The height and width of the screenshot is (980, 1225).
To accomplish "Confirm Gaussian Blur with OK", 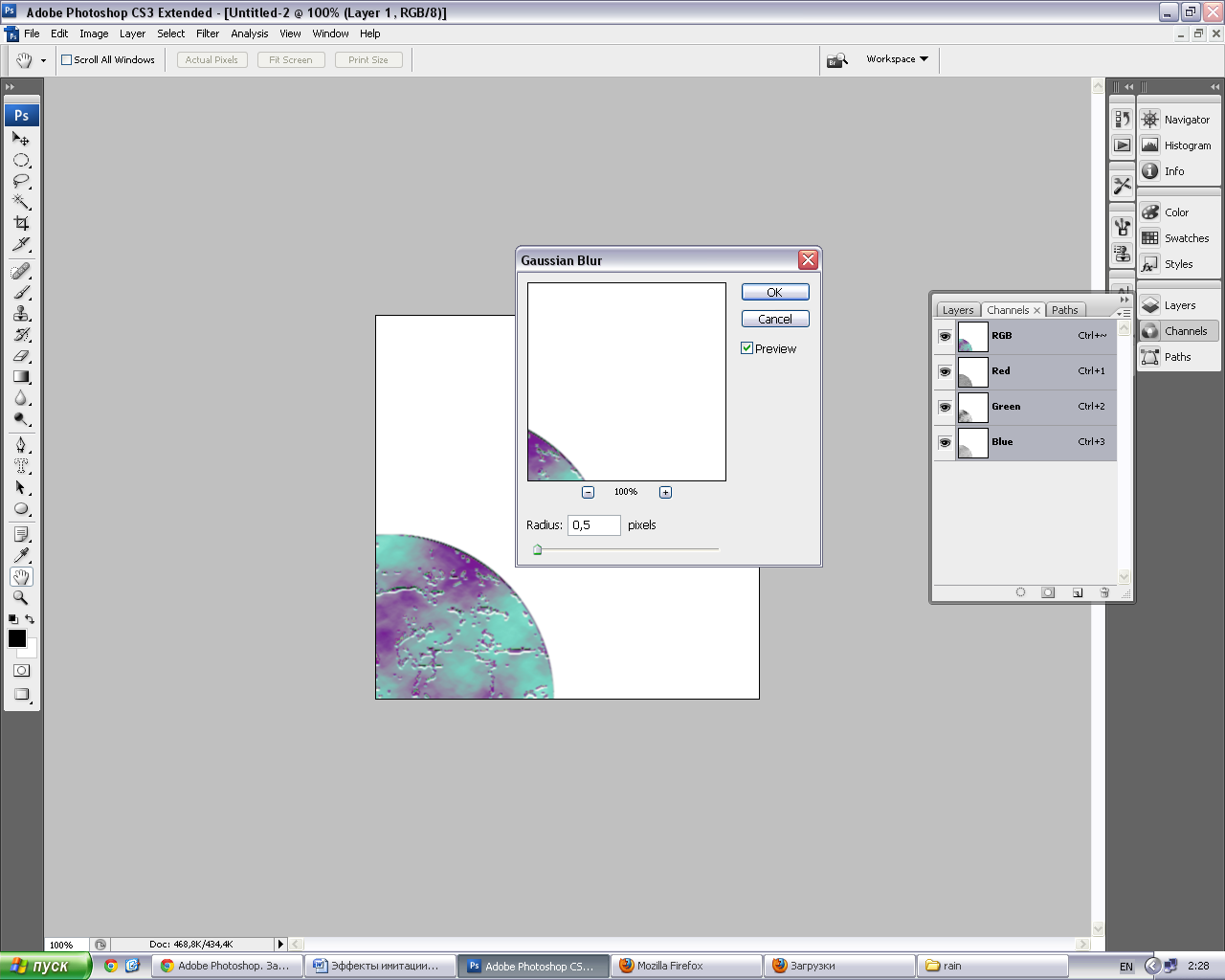I will coord(775,293).
